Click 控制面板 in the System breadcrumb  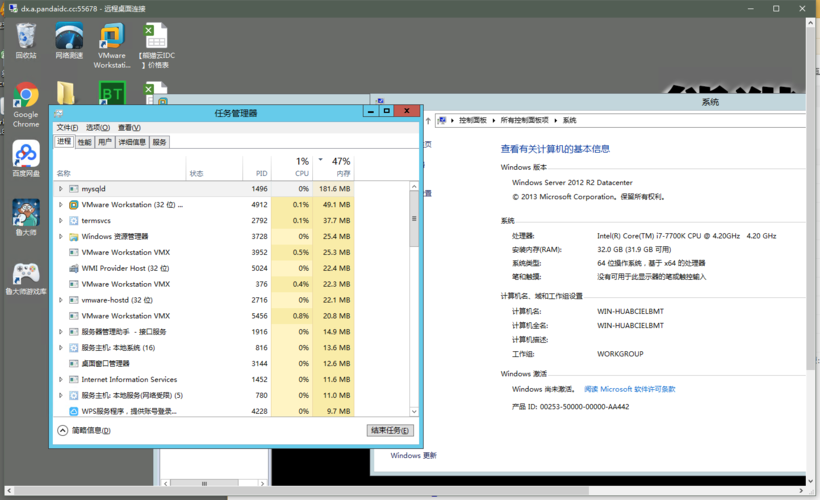[473, 120]
